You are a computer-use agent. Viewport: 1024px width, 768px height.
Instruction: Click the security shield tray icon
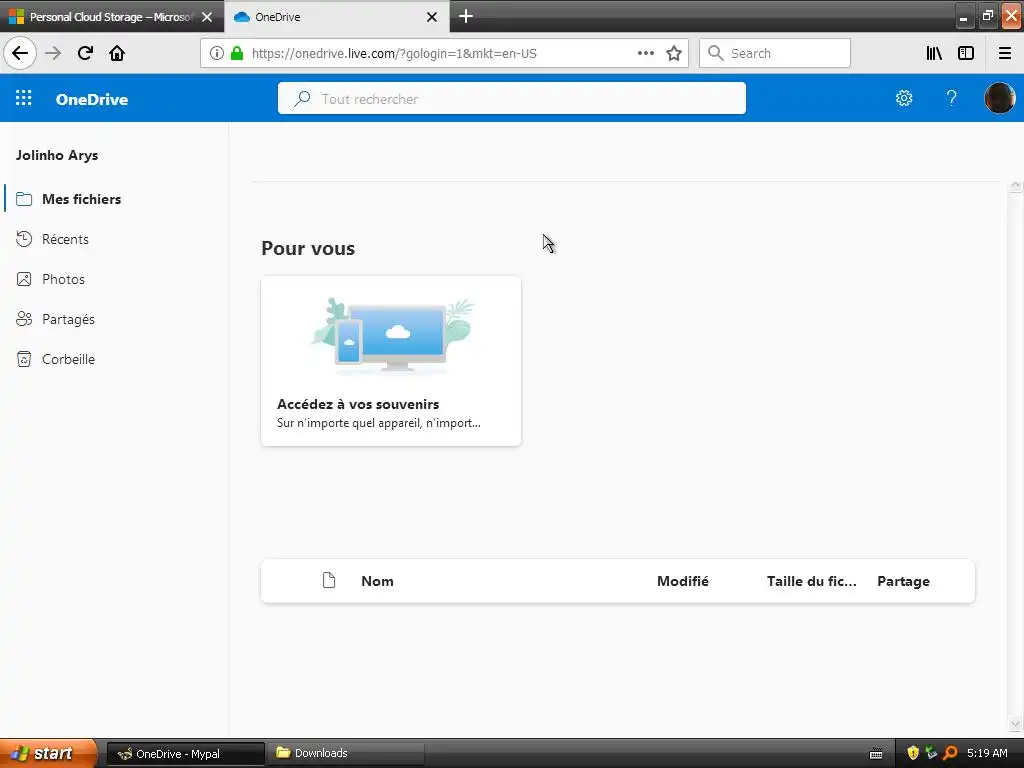913,753
